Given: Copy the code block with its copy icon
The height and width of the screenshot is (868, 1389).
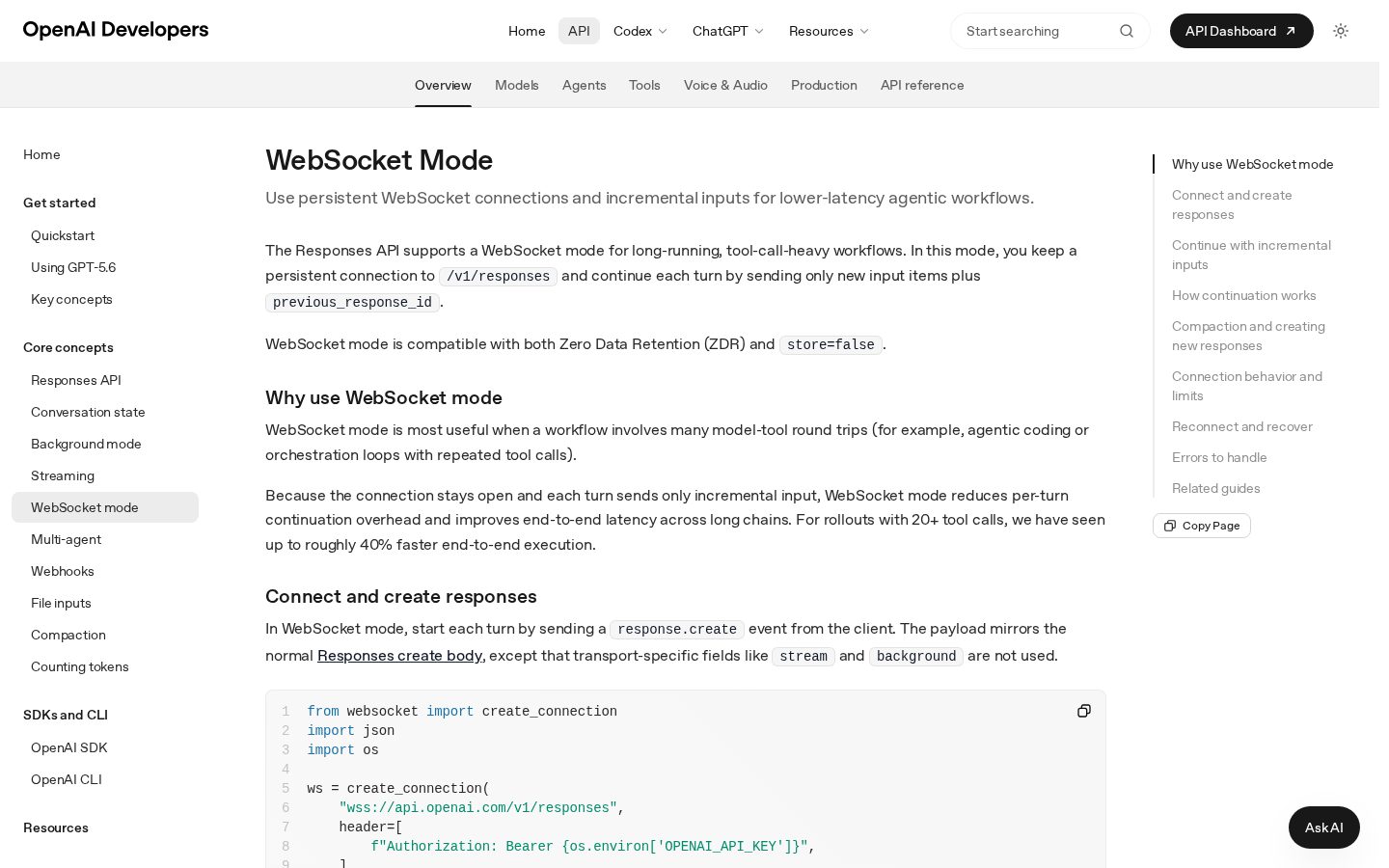Looking at the screenshot, I should point(1083,711).
